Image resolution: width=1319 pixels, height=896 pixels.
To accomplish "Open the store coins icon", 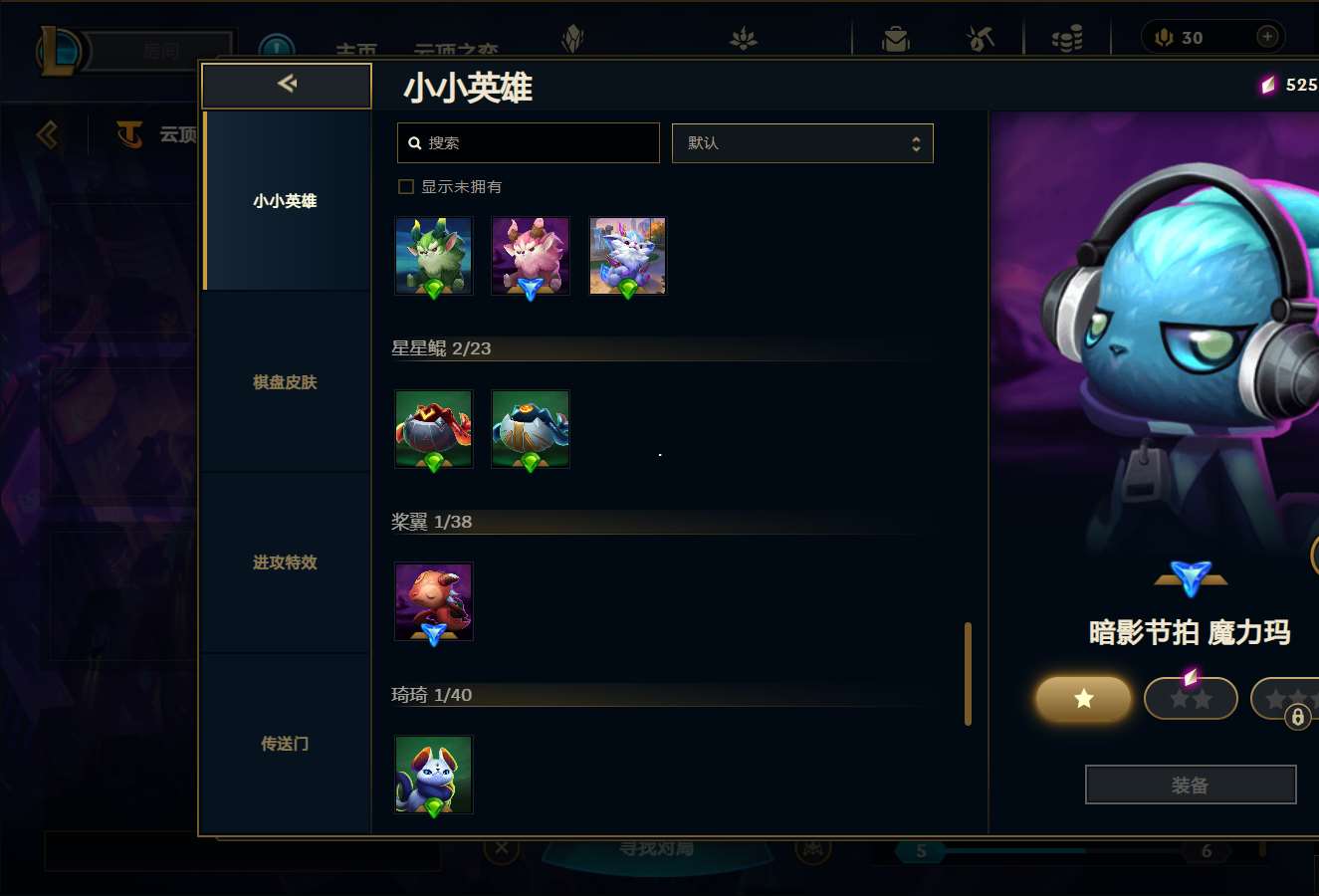I will coord(1067,39).
